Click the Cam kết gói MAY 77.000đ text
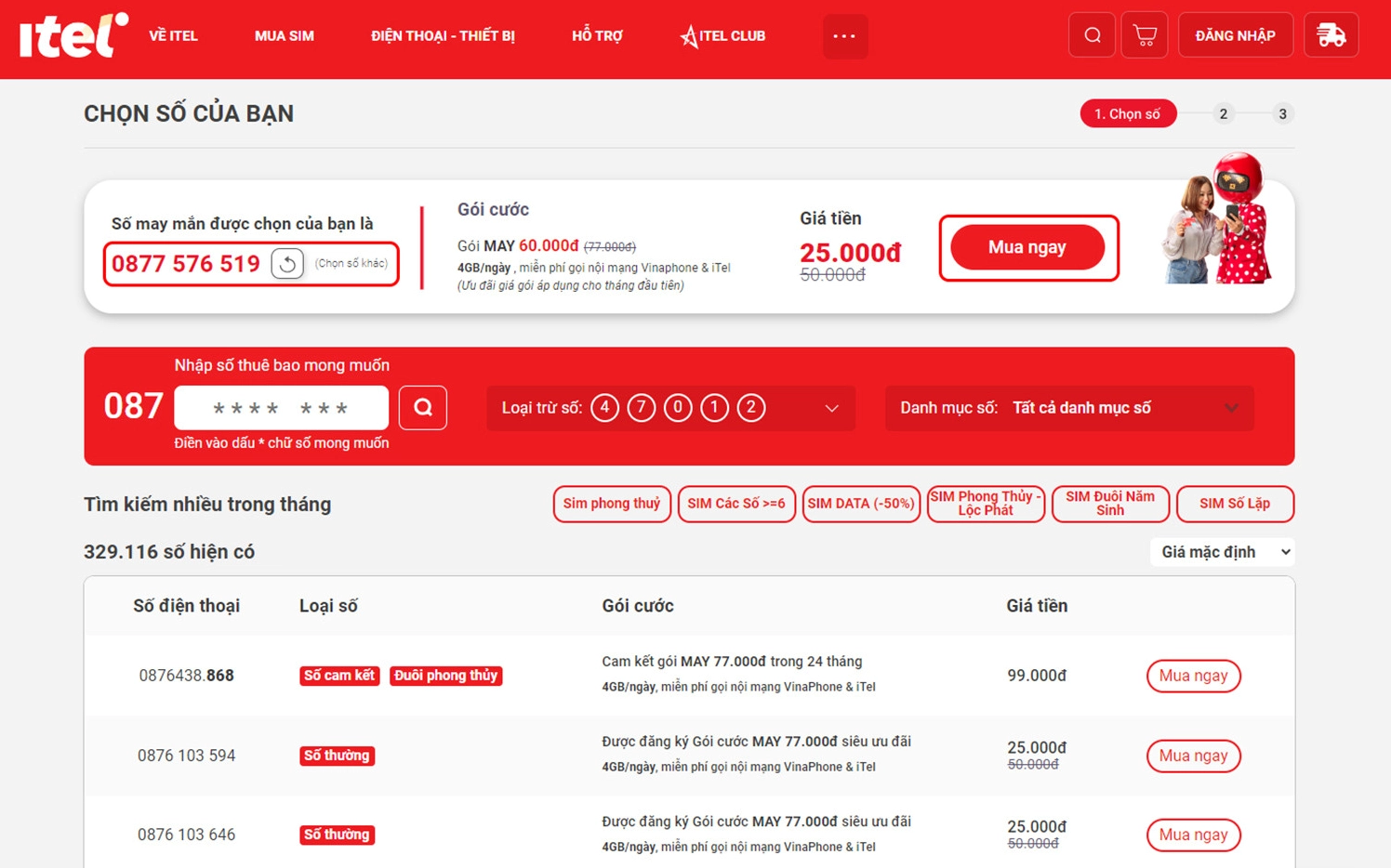The height and width of the screenshot is (868, 1391). 732,662
